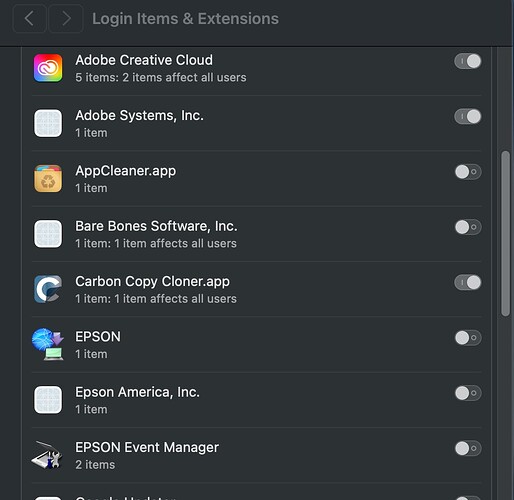
Task: Click '2 items' under EPSON Event Manager
Action: [95, 465]
